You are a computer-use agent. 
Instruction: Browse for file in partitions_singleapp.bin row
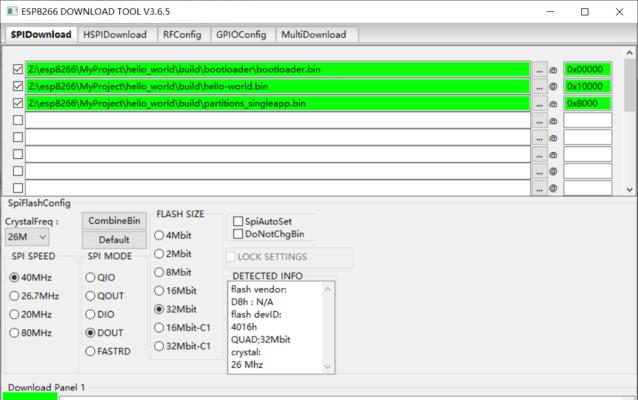coord(540,104)
